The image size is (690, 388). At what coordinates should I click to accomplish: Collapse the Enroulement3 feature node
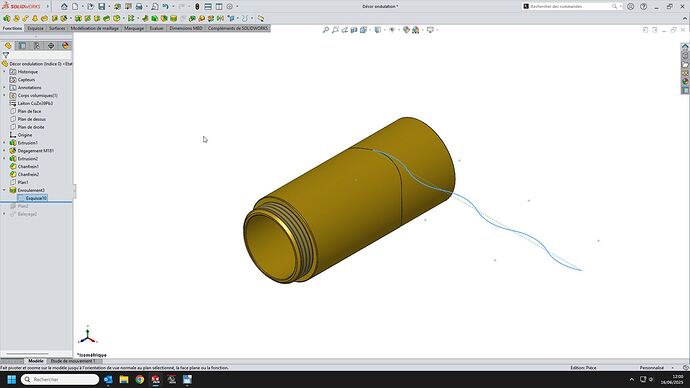click(4, 190)
